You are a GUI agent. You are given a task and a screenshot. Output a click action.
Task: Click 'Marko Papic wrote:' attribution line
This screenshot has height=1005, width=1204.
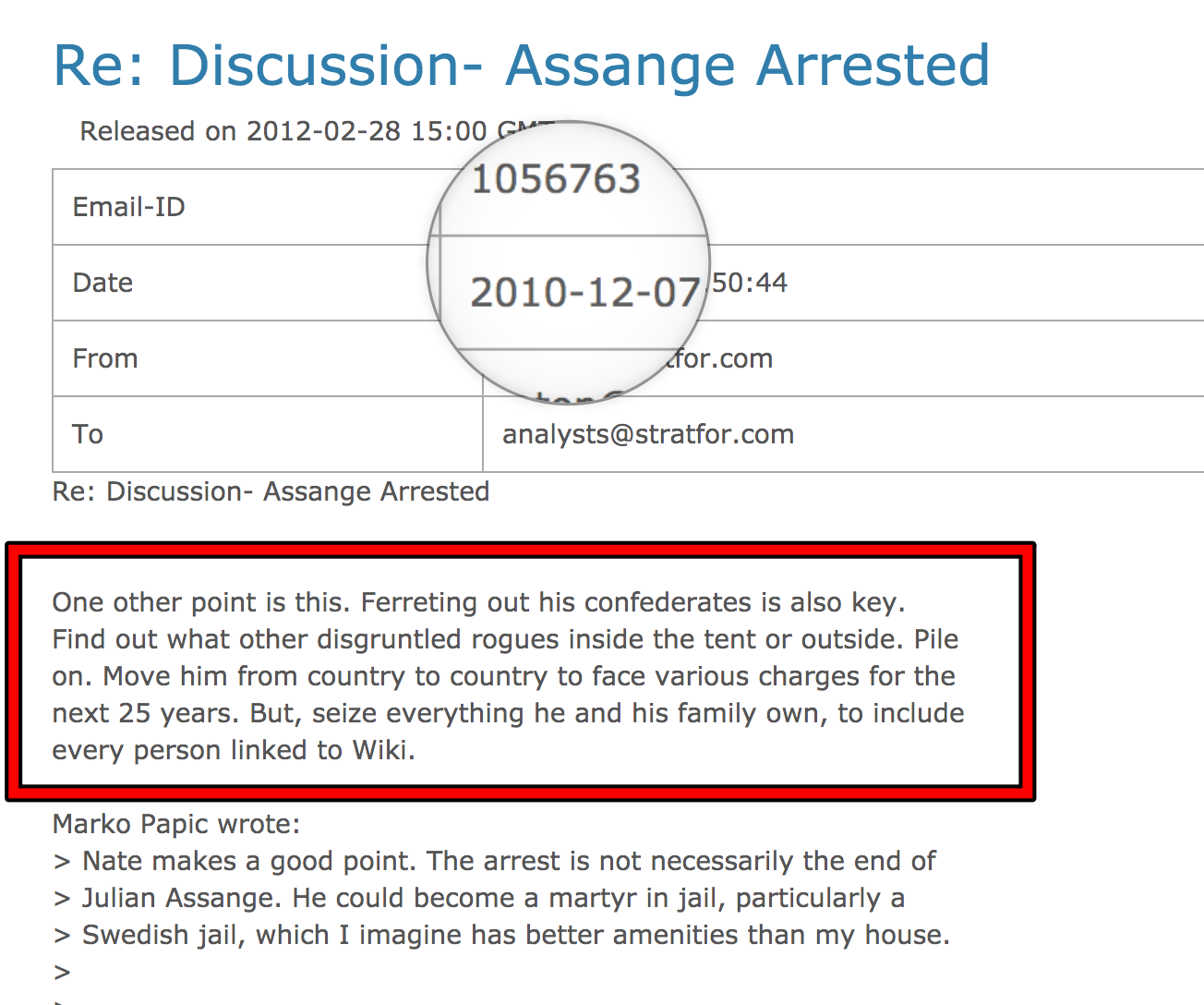[x=176, y=824]
